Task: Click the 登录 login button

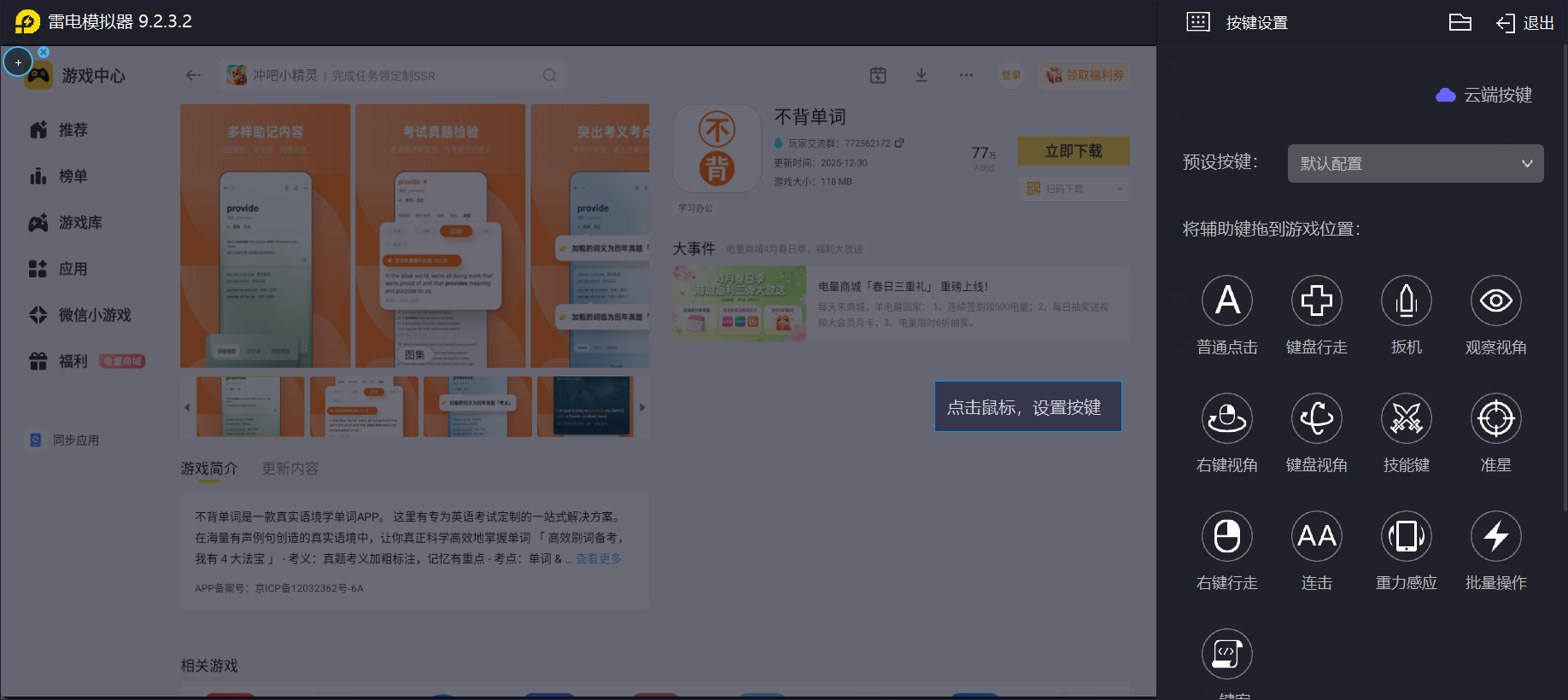Action: [x=1011, y=75]
